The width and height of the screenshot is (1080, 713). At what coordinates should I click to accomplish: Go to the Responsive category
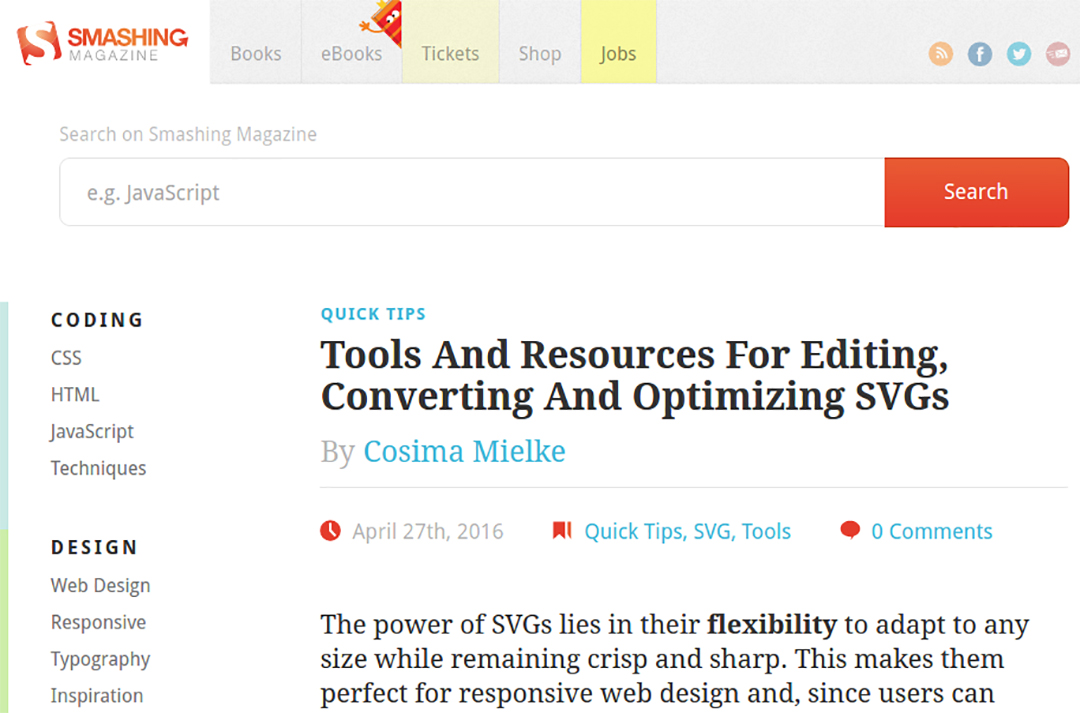click(98, 623)
